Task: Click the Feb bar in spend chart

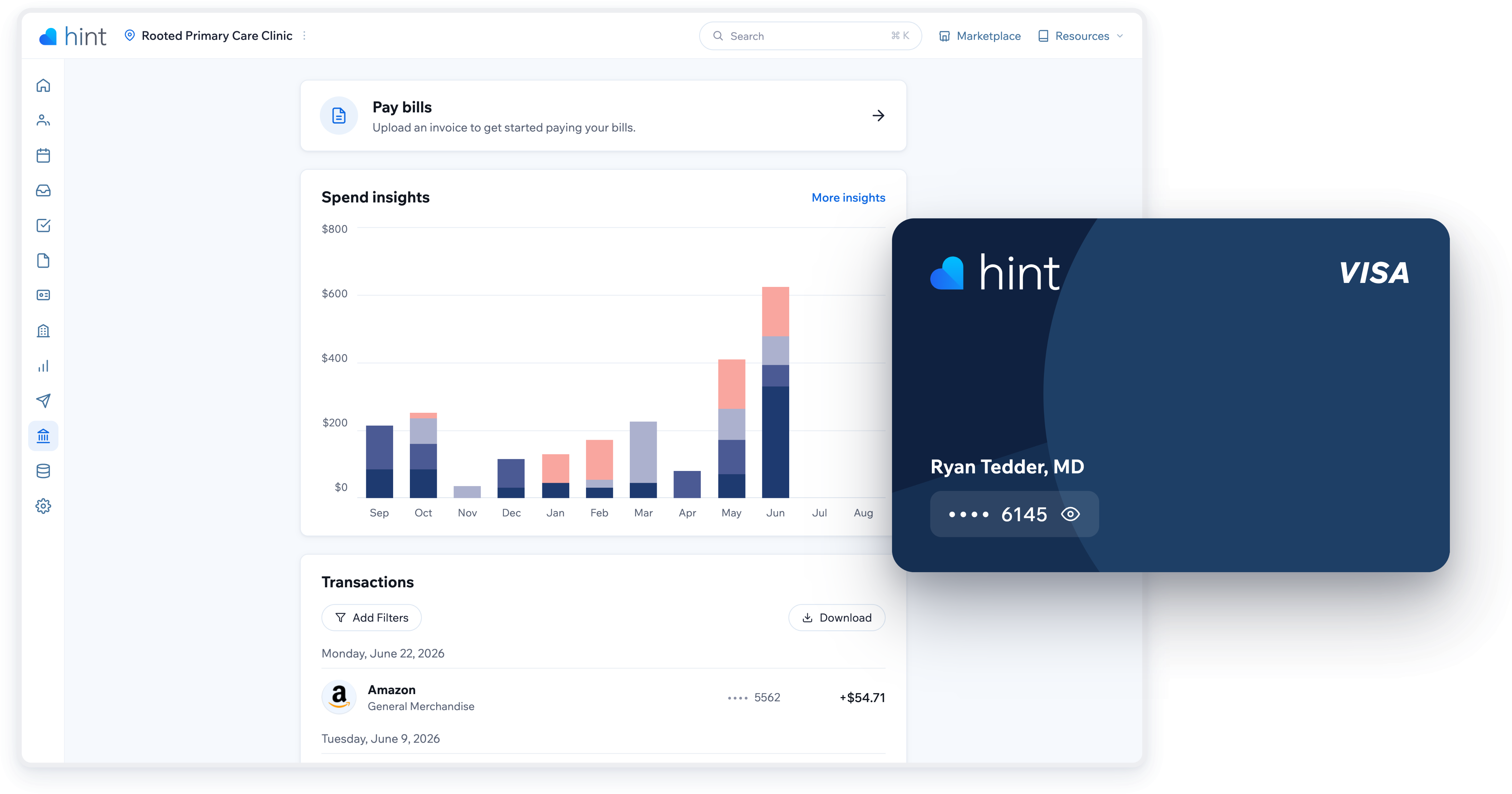Action: click(x=599, y=469)
